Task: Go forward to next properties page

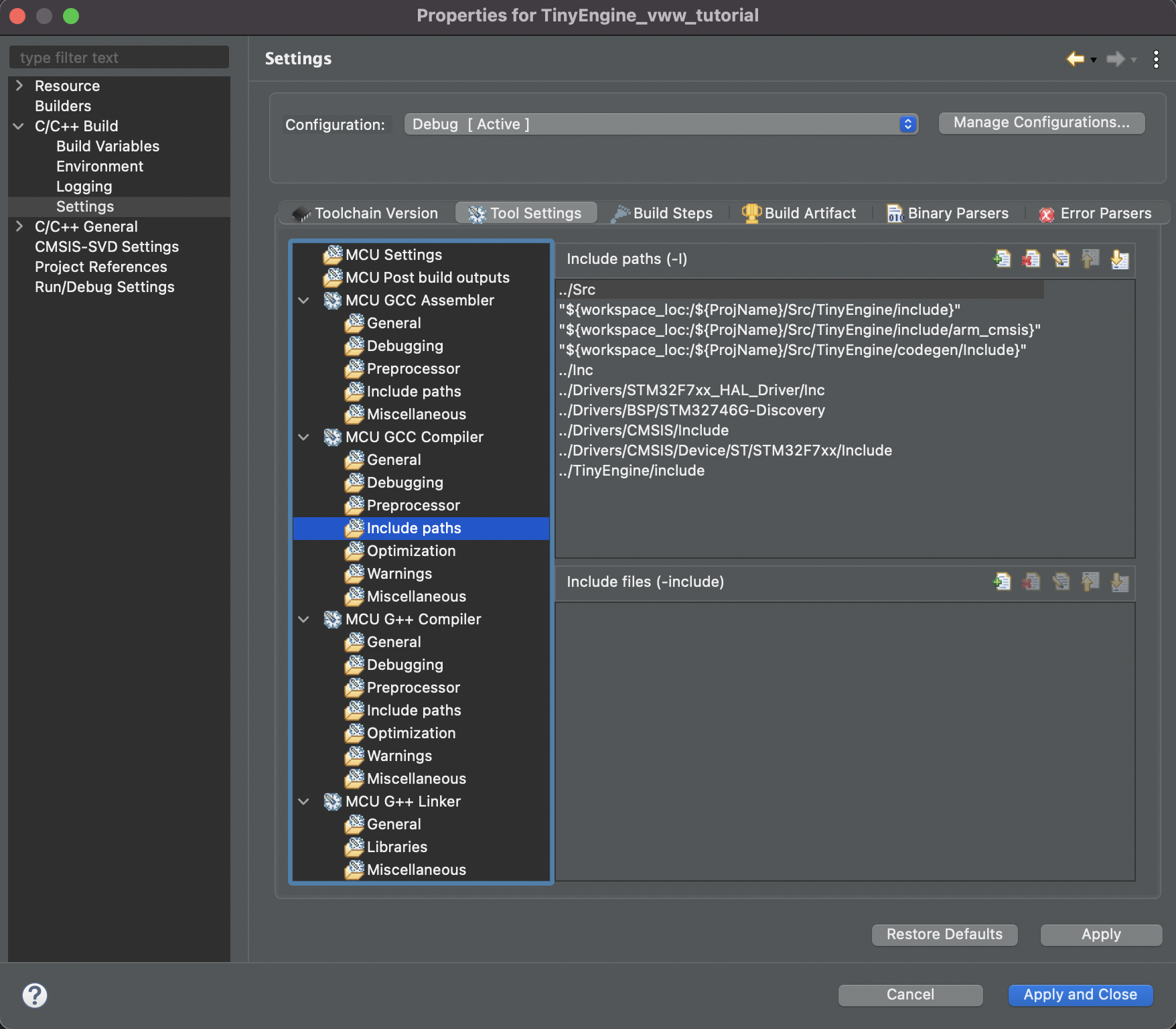Action: [1115, 59]
